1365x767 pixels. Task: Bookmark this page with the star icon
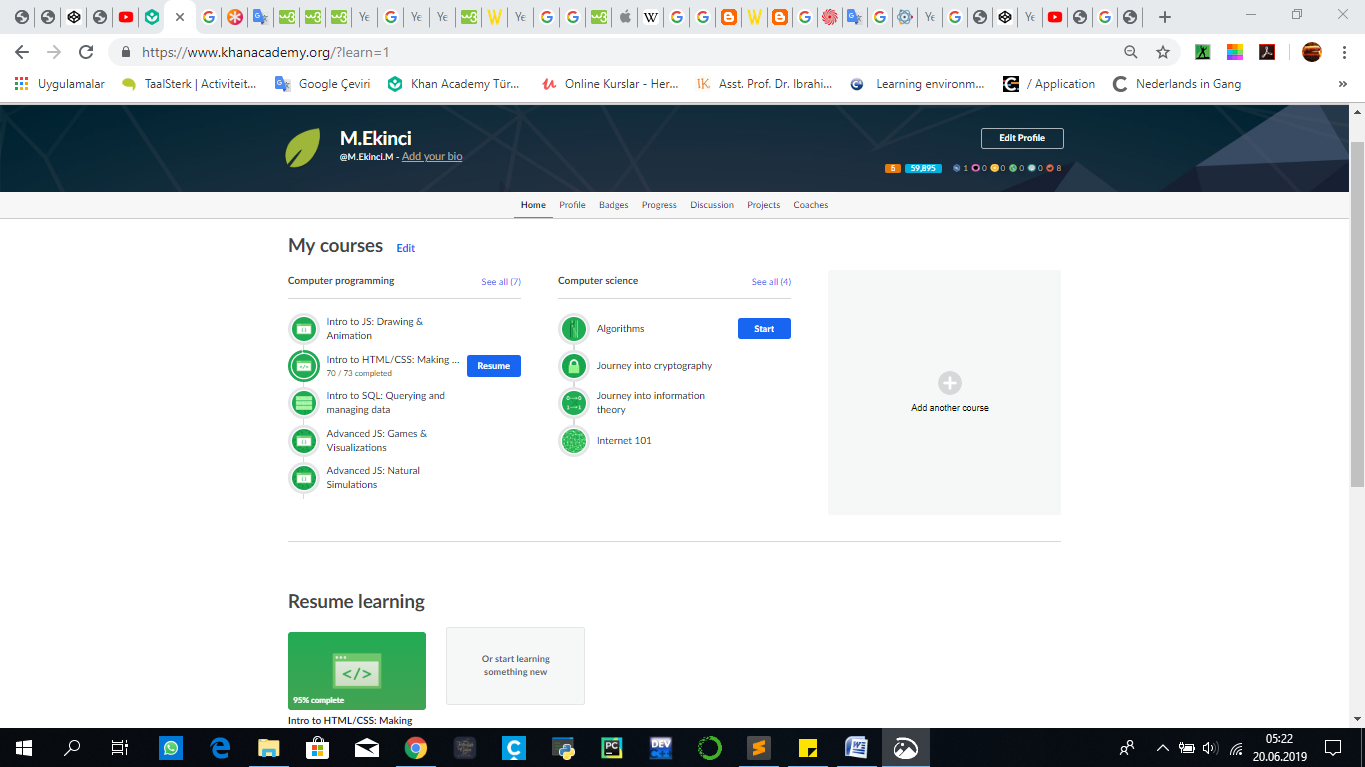click(1163, 52)
